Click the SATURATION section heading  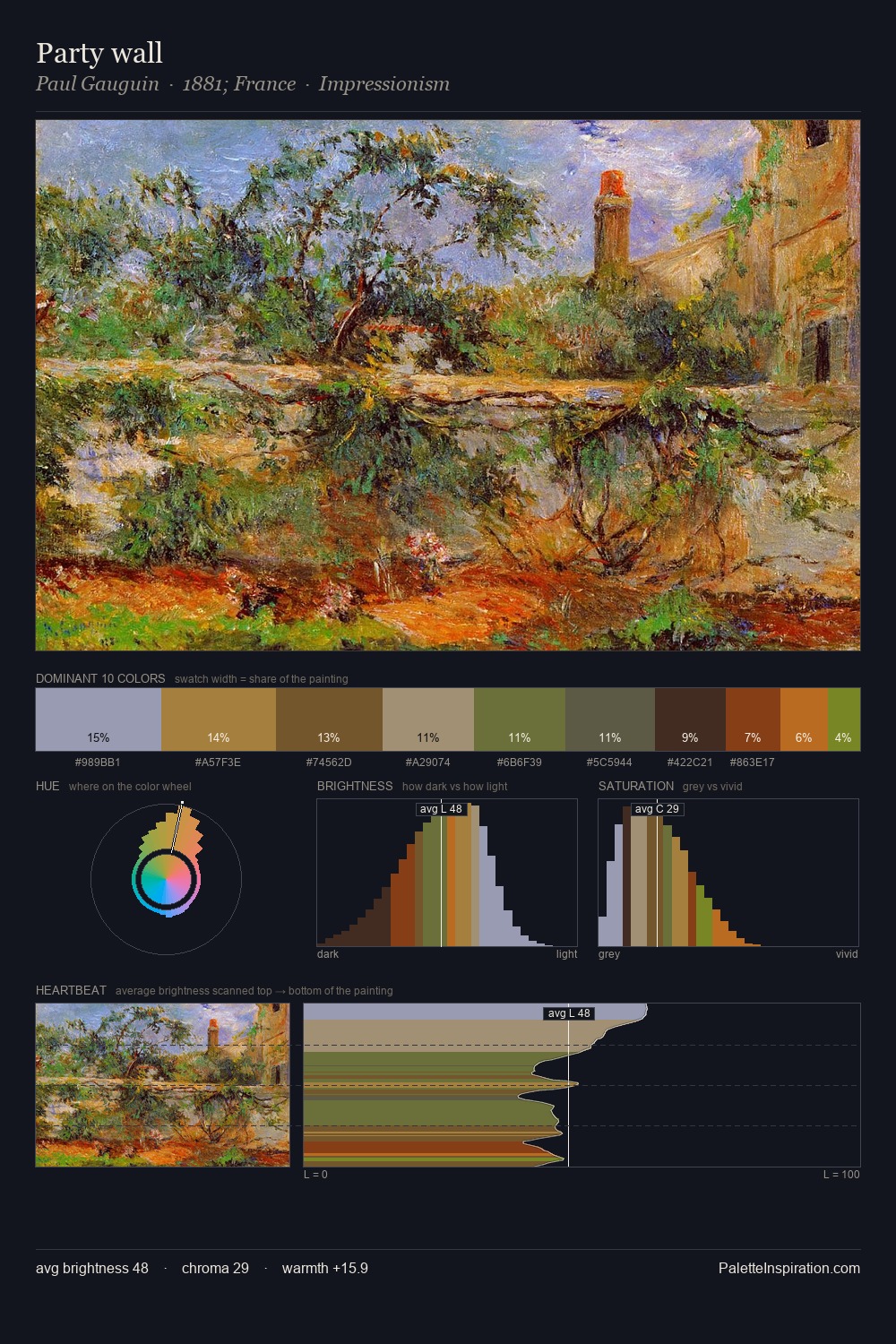[x=636, y=786]
